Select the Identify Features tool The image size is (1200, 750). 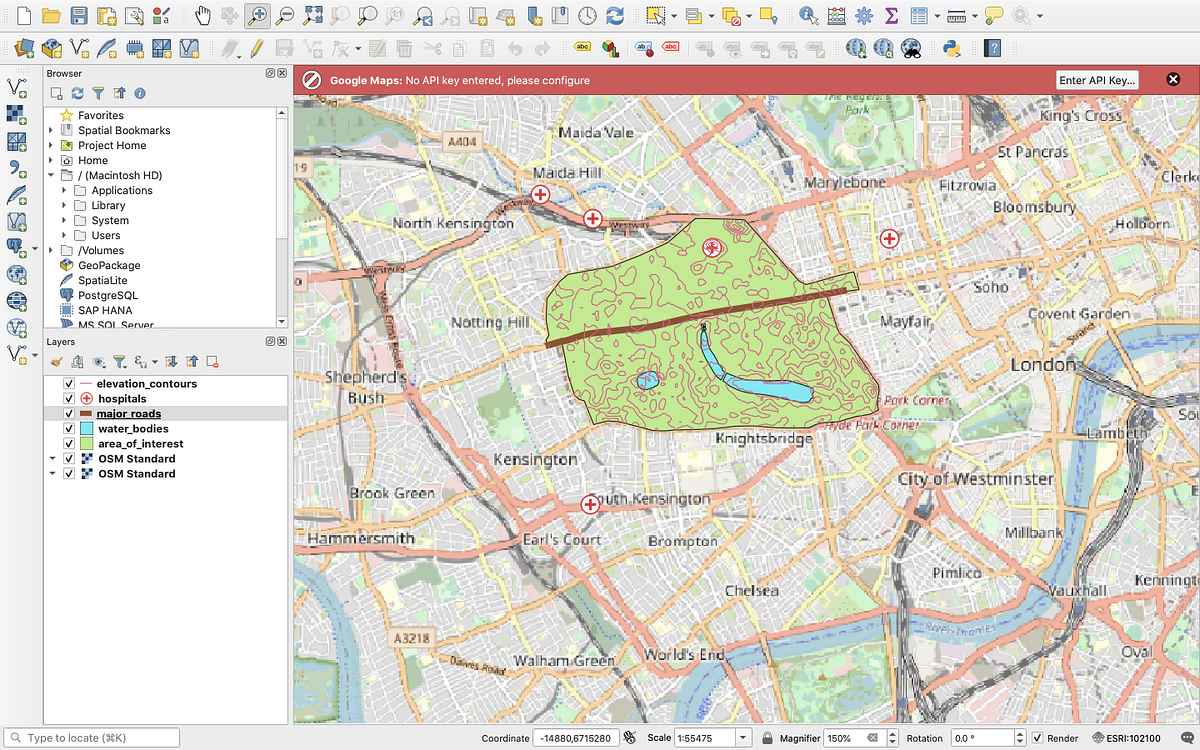click(x=809, y=15)
